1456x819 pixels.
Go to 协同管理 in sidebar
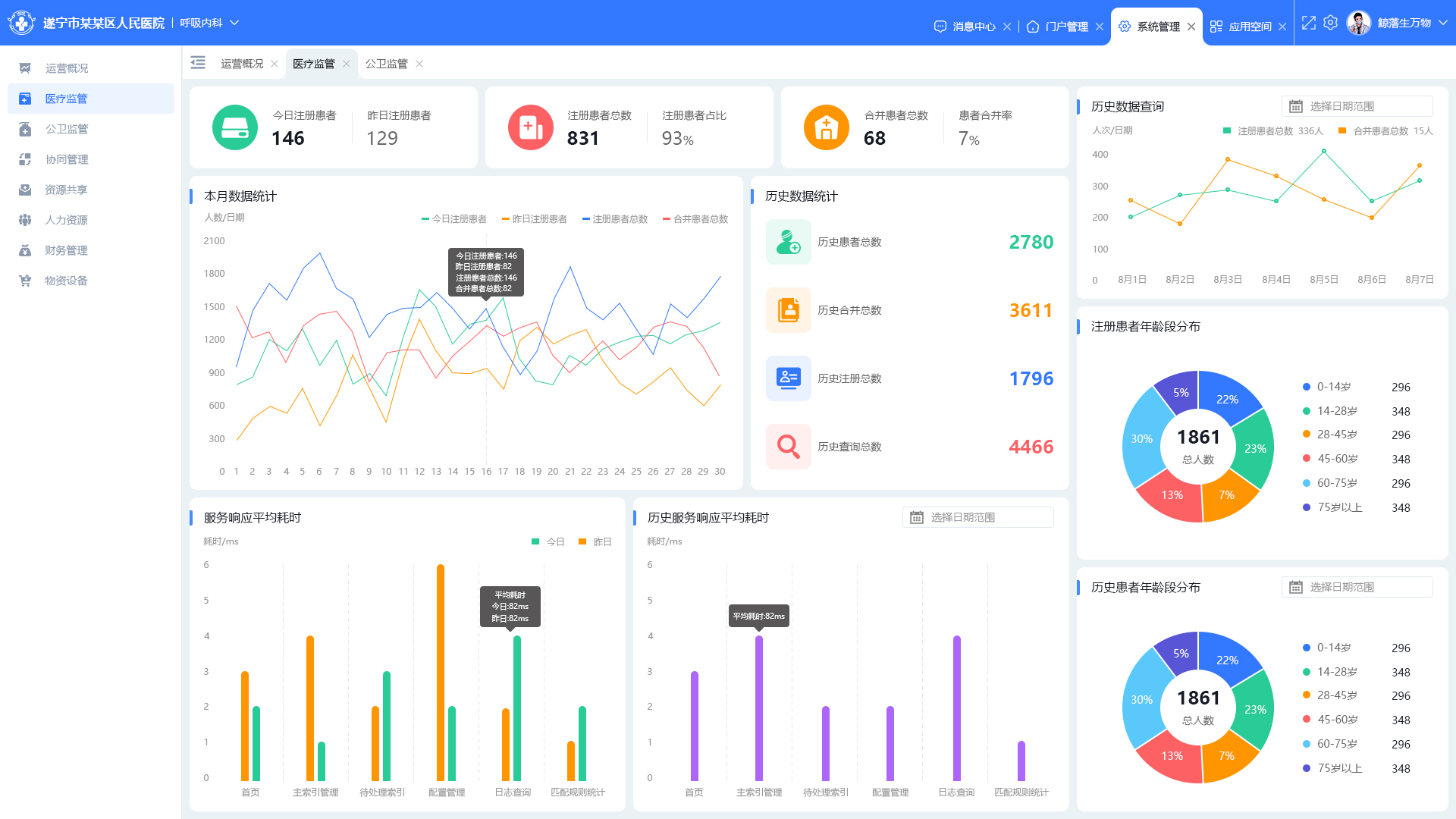click(67, 159)
